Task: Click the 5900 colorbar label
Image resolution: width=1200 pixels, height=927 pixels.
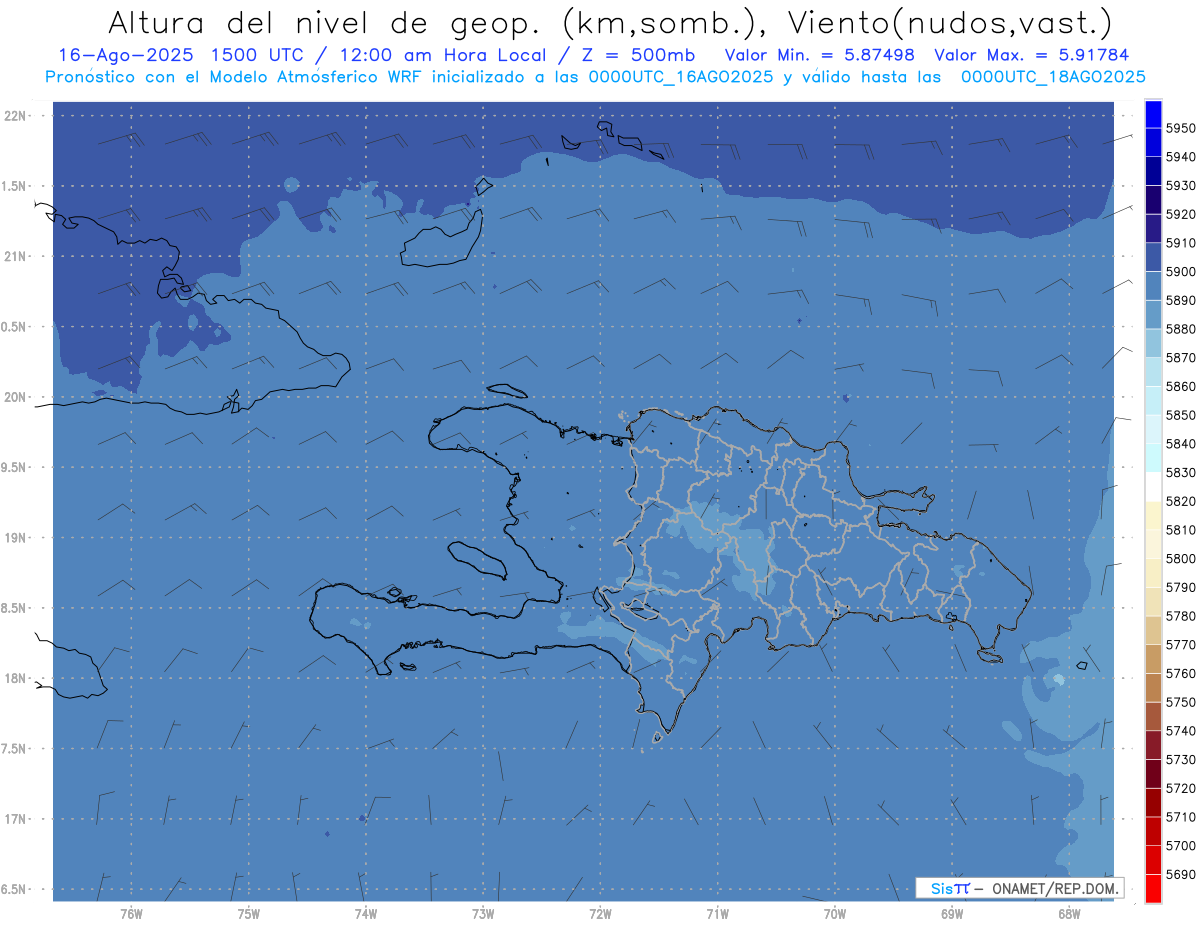Action: 1180,271
